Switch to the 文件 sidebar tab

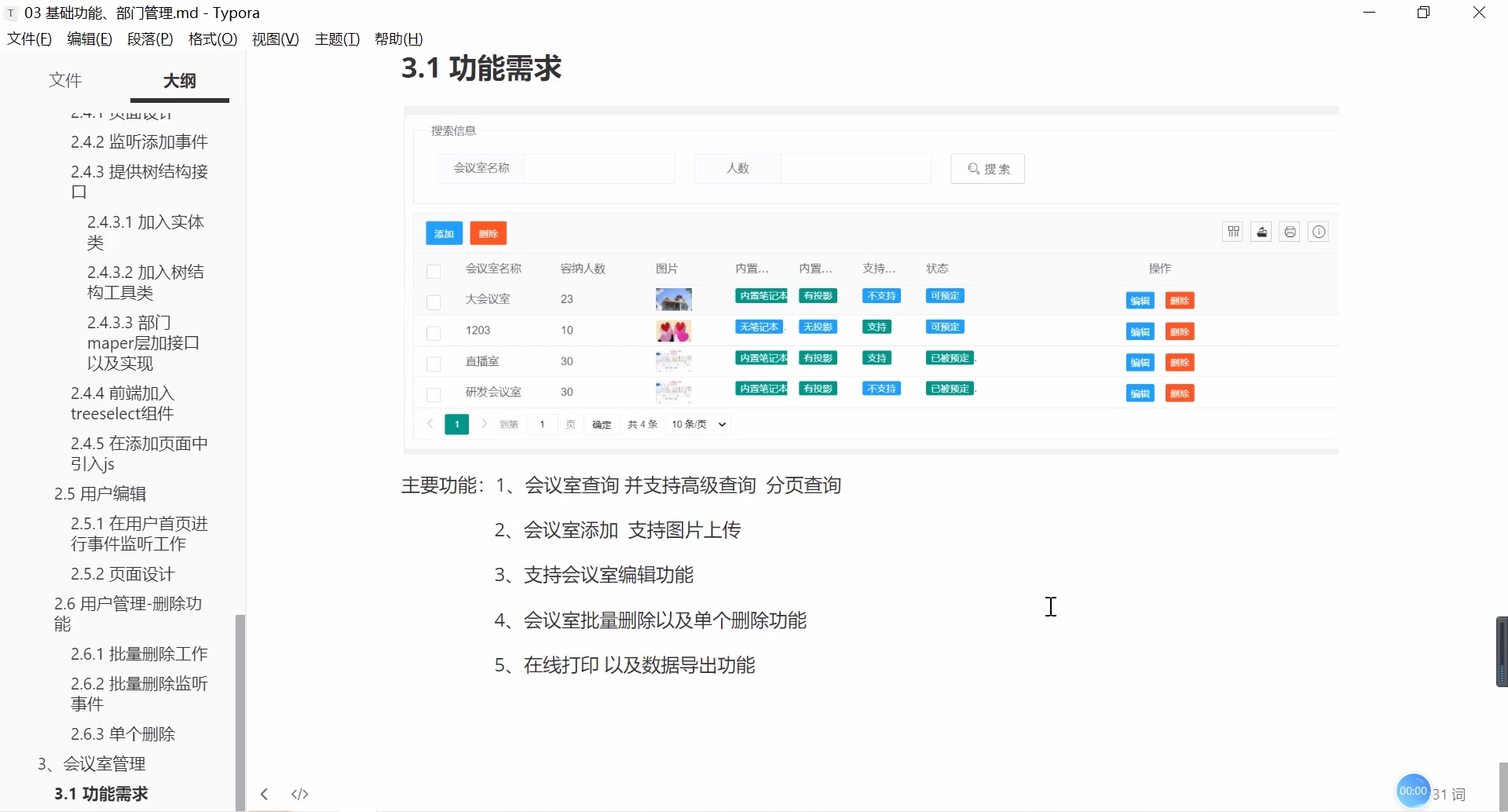pyautogui.click(x=66, y=79)
